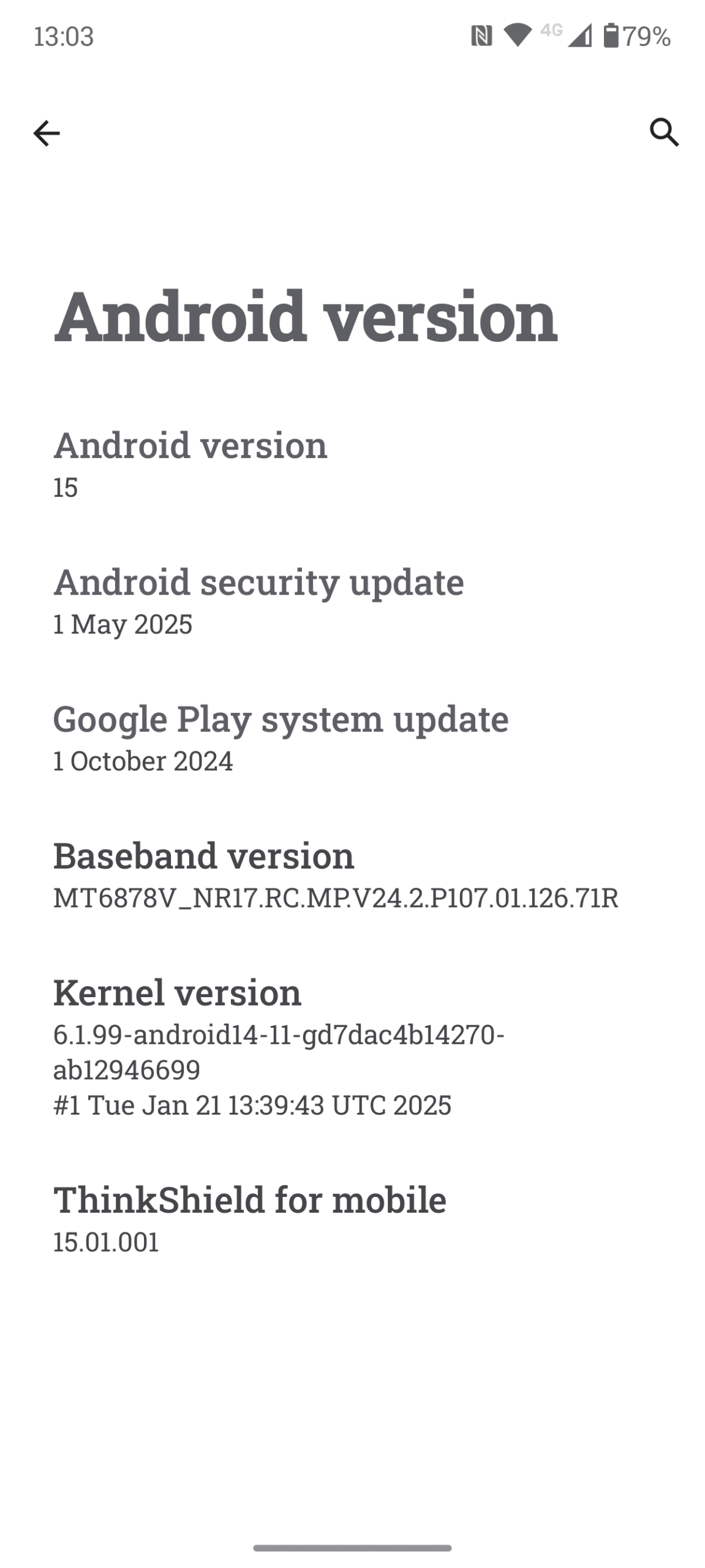The height and width of the screenshot is (1568, 705).
Task: Tap the large Android version page heading
Action: point(305,317)
